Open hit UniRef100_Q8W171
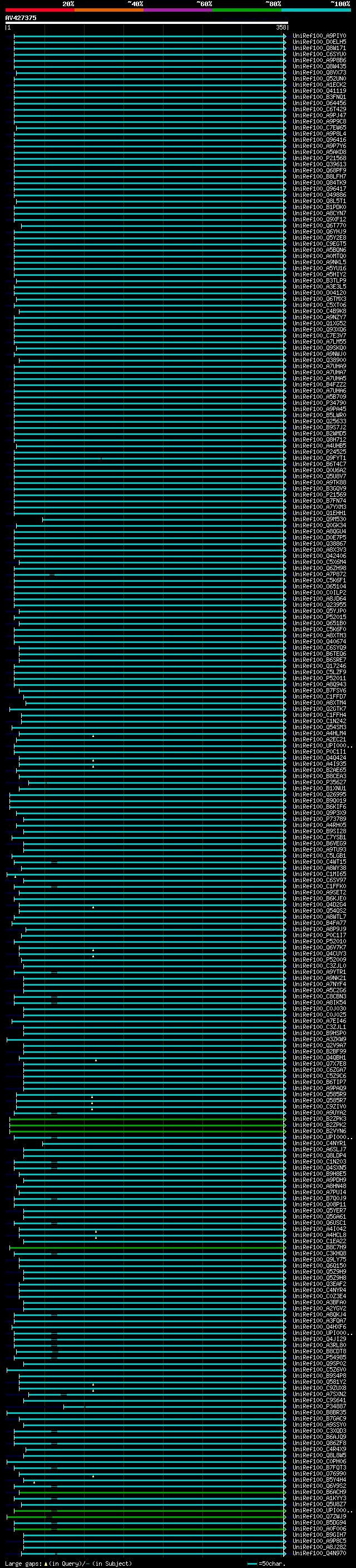The width and height of the screenshot is (356, 1568). (319, 48)
